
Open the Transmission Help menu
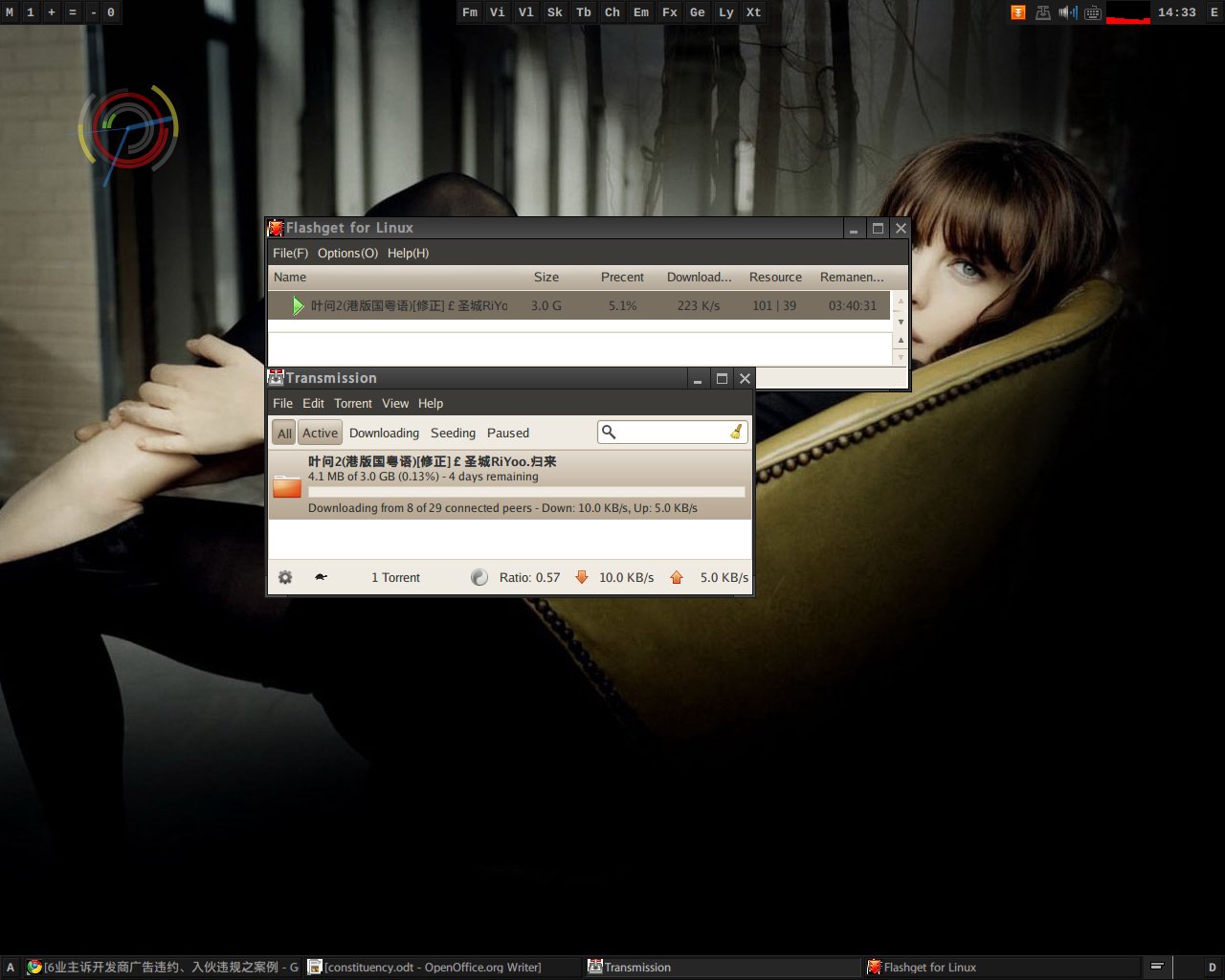(x=431, y=403)
